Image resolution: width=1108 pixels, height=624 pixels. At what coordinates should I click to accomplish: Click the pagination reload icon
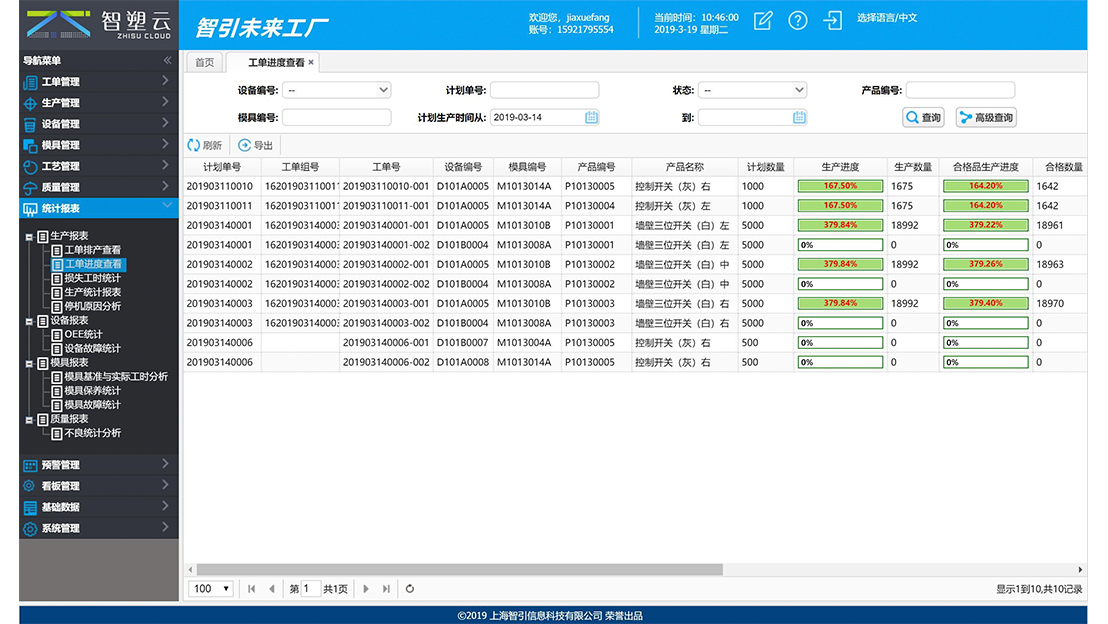tap(410, 589)
